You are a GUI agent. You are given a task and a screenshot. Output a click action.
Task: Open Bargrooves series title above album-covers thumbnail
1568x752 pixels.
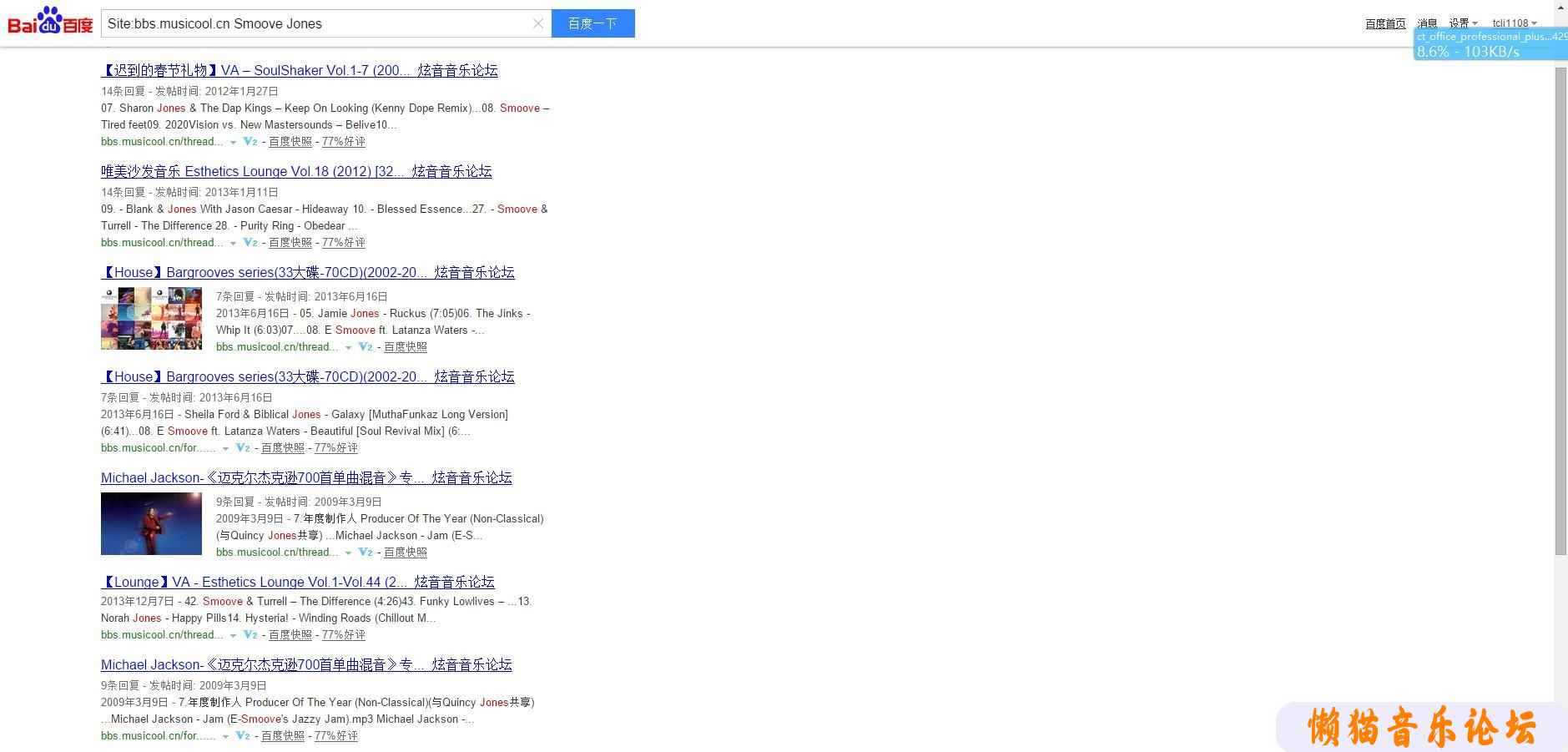point(308,273)
